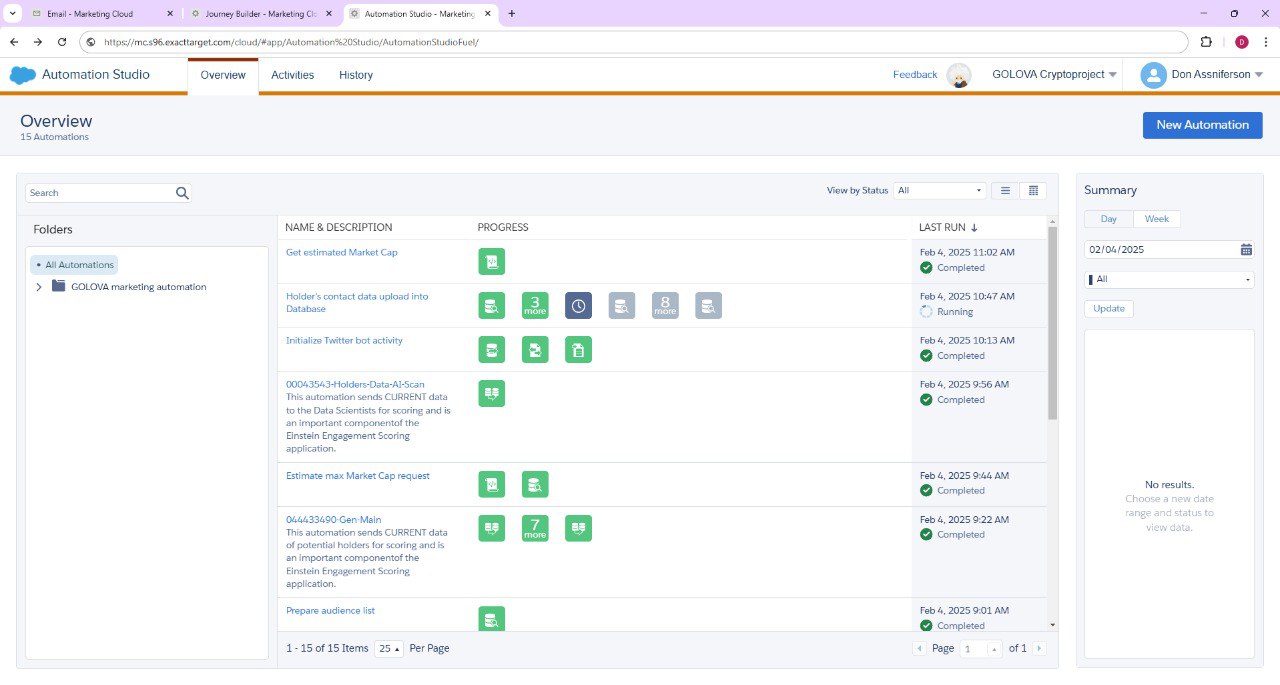Viewport: 1280px width, 685px height.
Task: Click the search magnifier icon
Action: point(182,193)
